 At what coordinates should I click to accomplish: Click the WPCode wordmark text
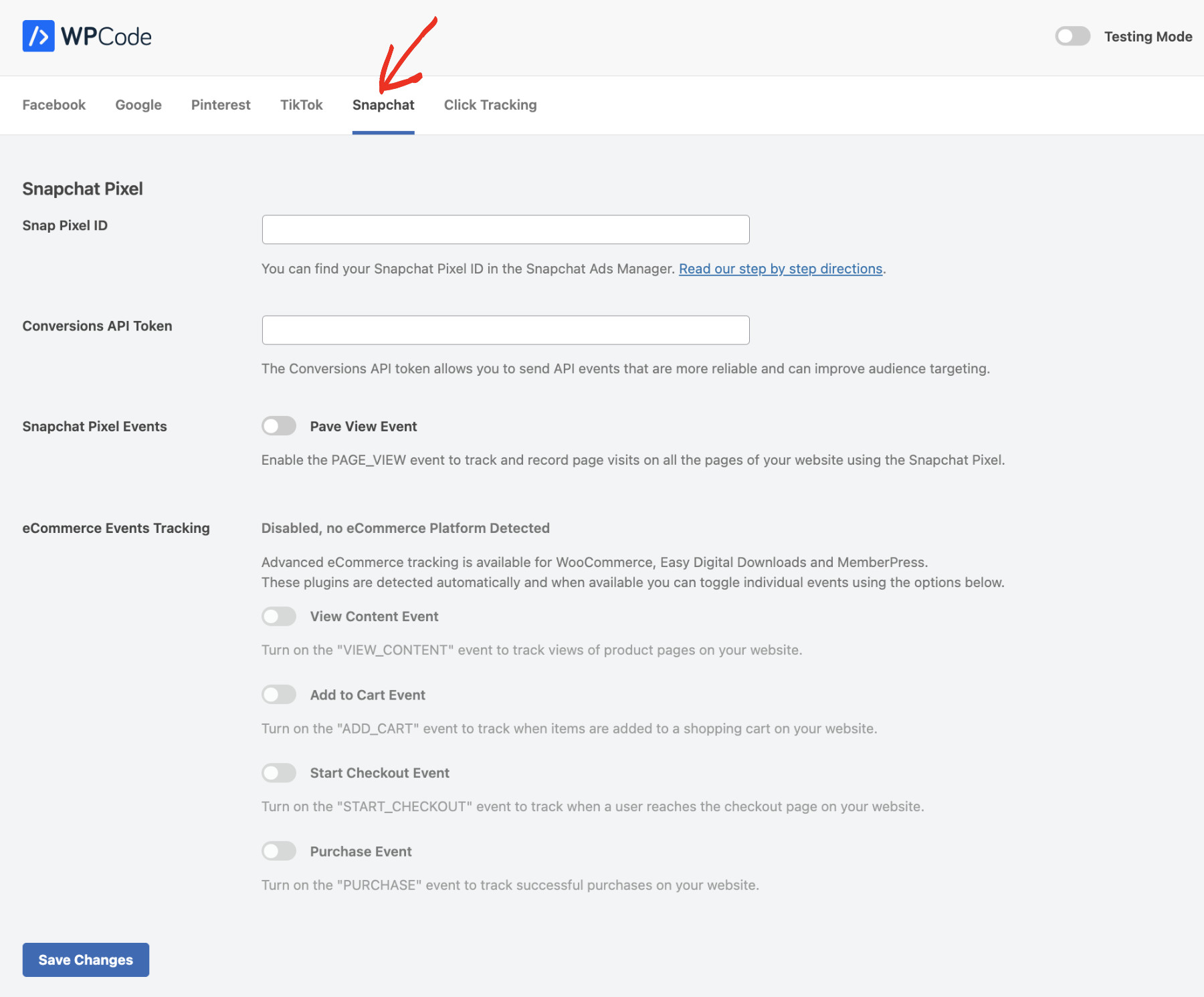click(106, 37)
